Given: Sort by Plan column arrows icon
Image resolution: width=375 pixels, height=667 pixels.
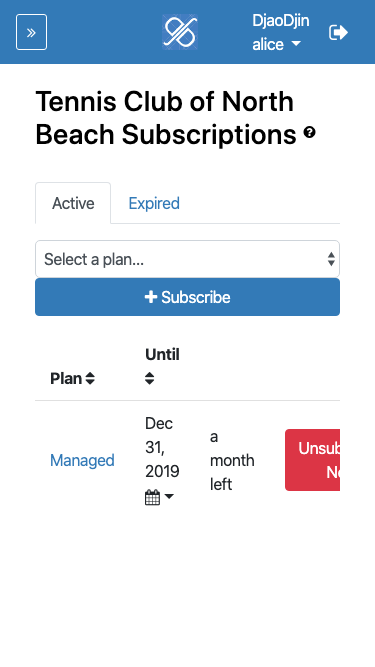Looking at the screenshot, I should pyautogui.click(x=90, y=378).
